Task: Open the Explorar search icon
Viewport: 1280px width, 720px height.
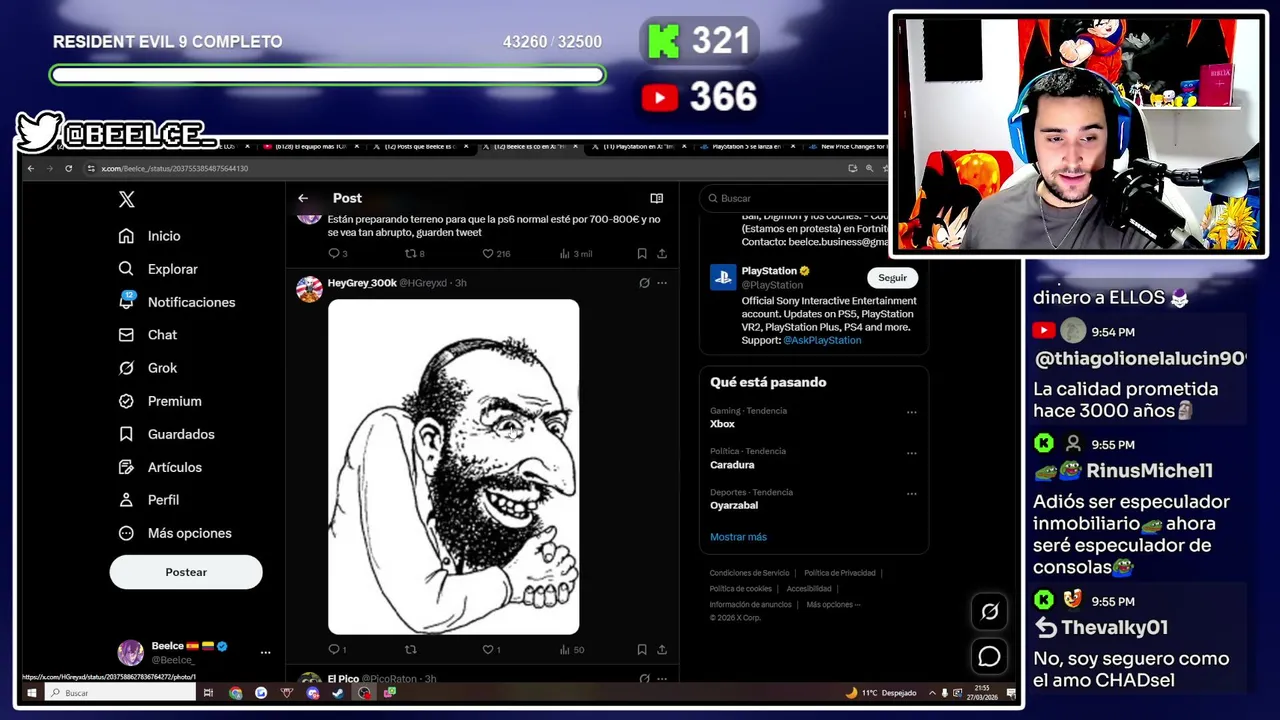Action: (126, 269)
